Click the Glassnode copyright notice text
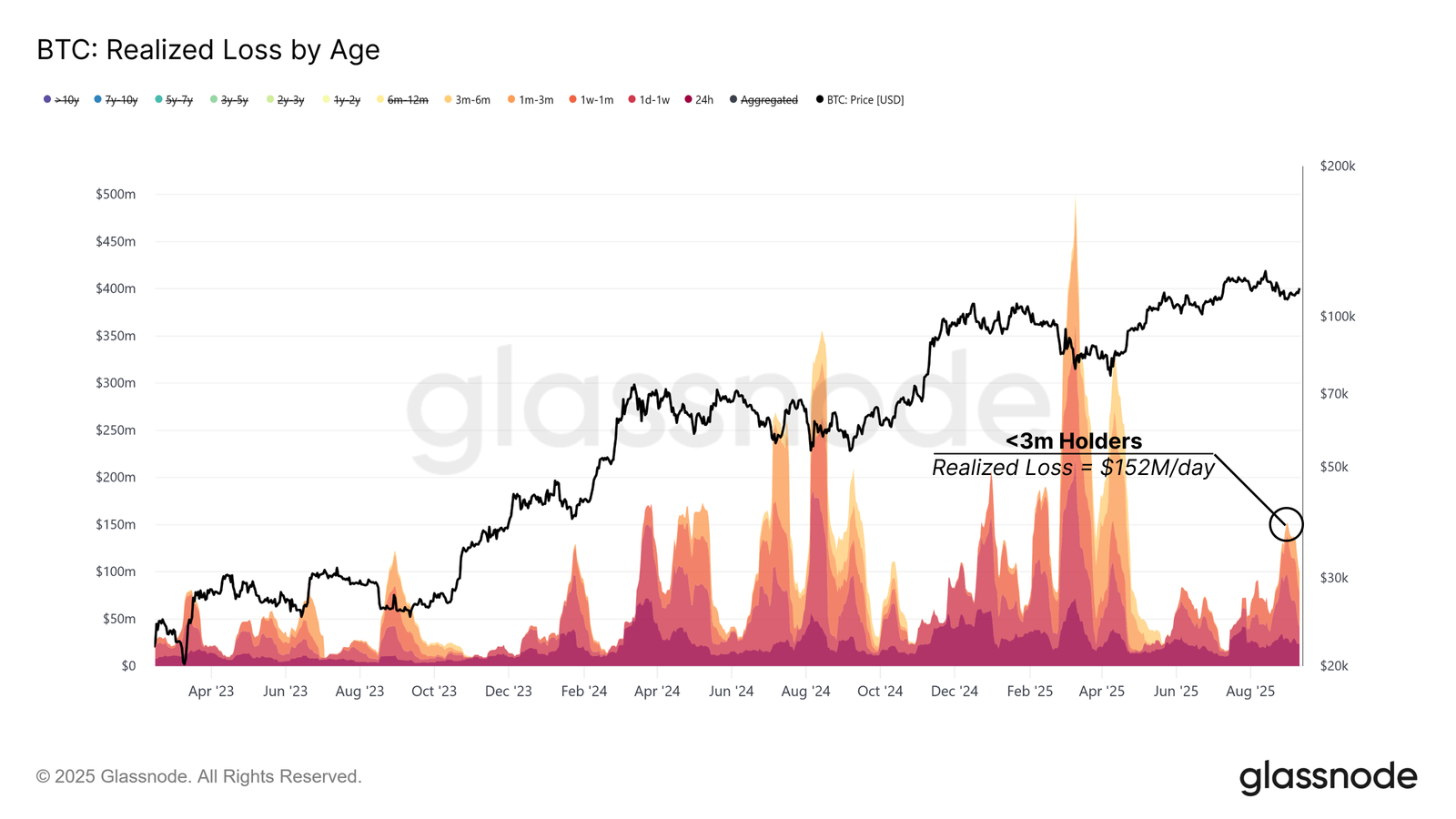The height and width of the screenshot is (819, 1456). (x=199, y=776)
